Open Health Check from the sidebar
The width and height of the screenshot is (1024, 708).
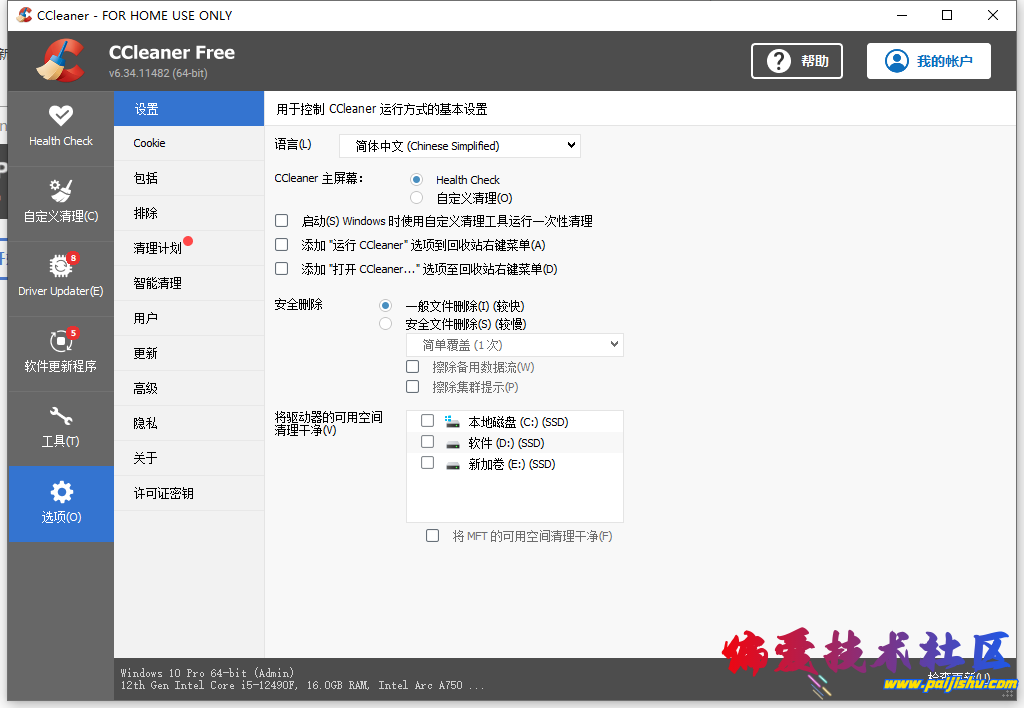tap(60, 128)
